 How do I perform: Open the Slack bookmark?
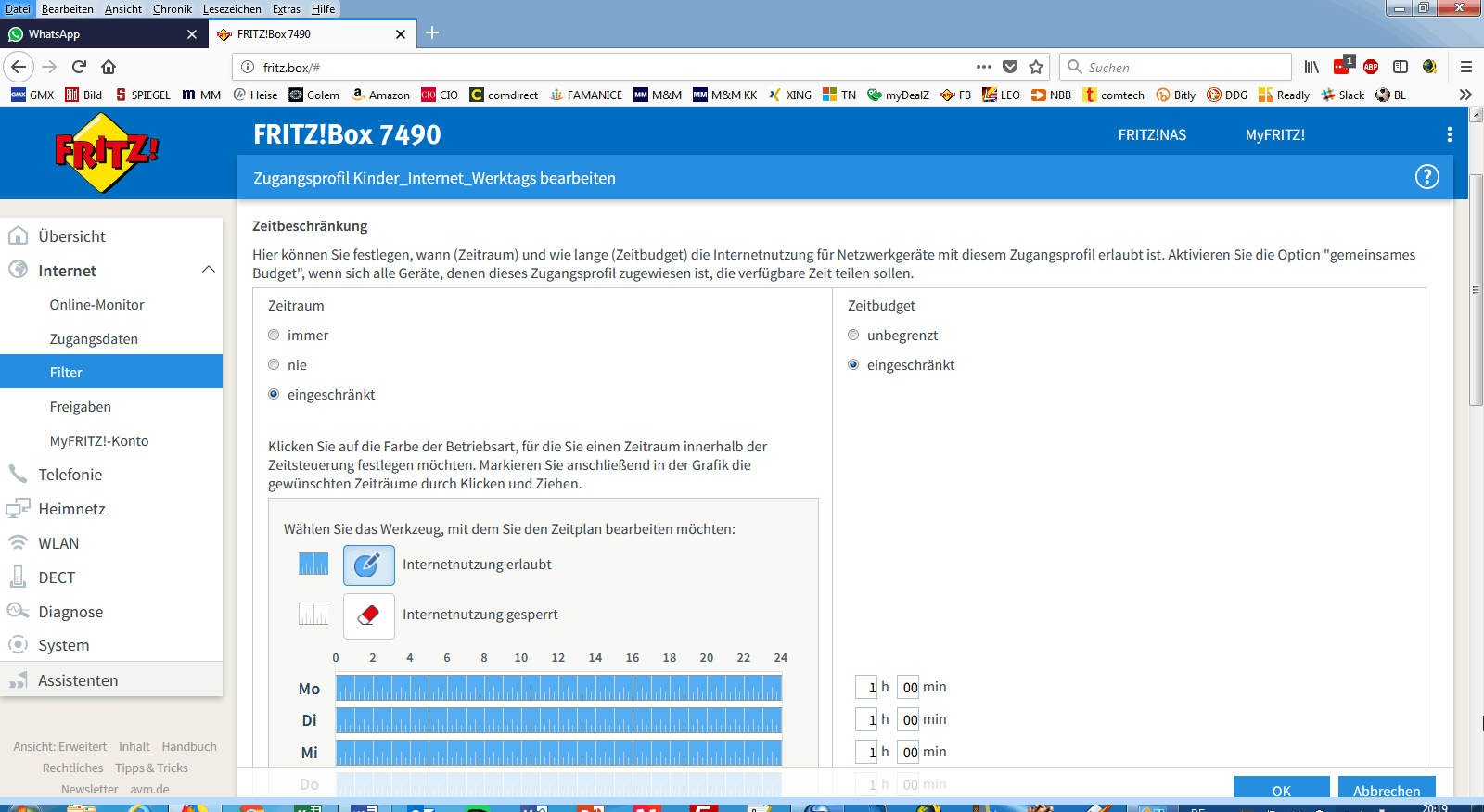[x=1343, y=95]
